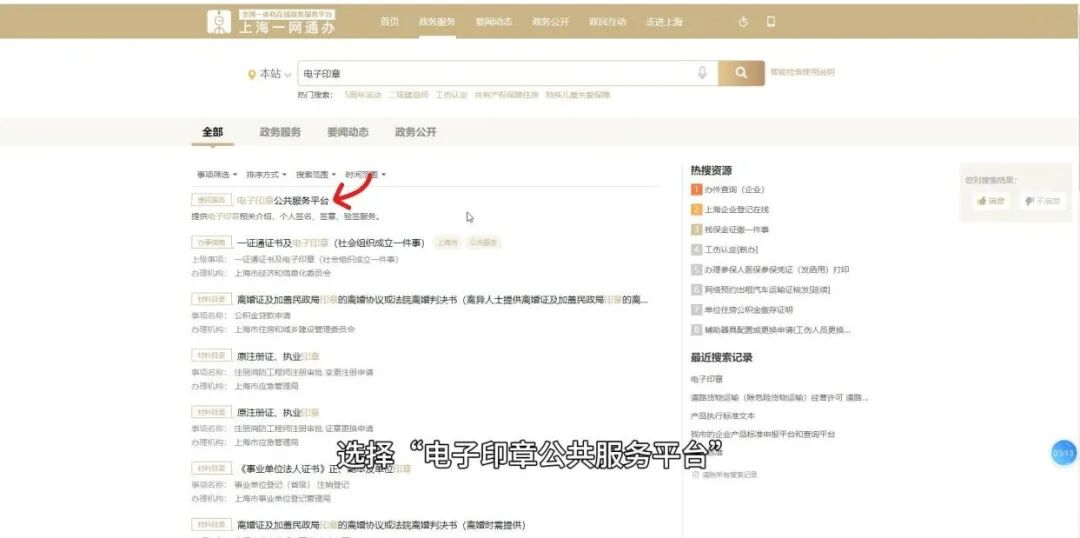Open 走进上海 in top navigation
The image size is (1080, 538).
pos(664,22)
